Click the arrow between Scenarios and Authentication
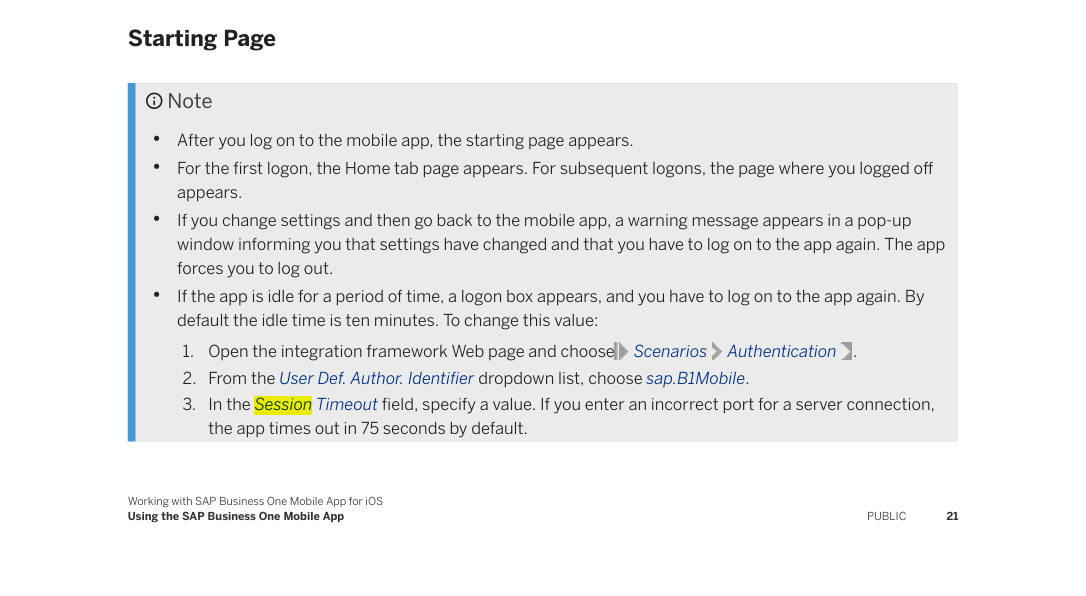1086x596 pixels. [717, 352]
